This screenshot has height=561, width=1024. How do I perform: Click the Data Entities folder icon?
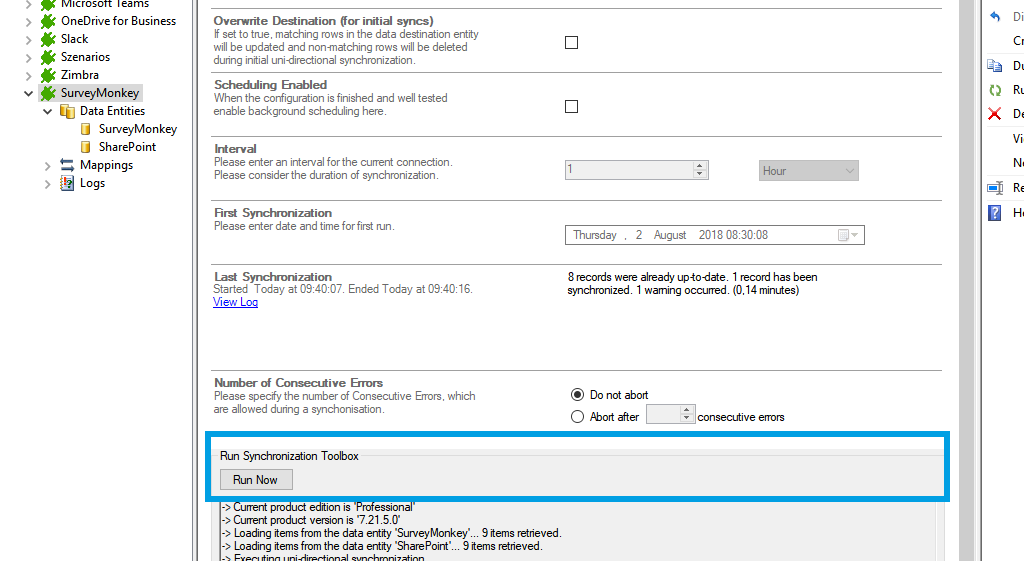tap(68, 111)
